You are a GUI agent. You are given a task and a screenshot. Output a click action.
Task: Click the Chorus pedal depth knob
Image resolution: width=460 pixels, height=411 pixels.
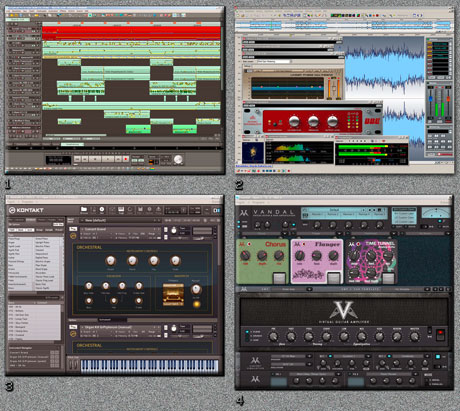262,256
